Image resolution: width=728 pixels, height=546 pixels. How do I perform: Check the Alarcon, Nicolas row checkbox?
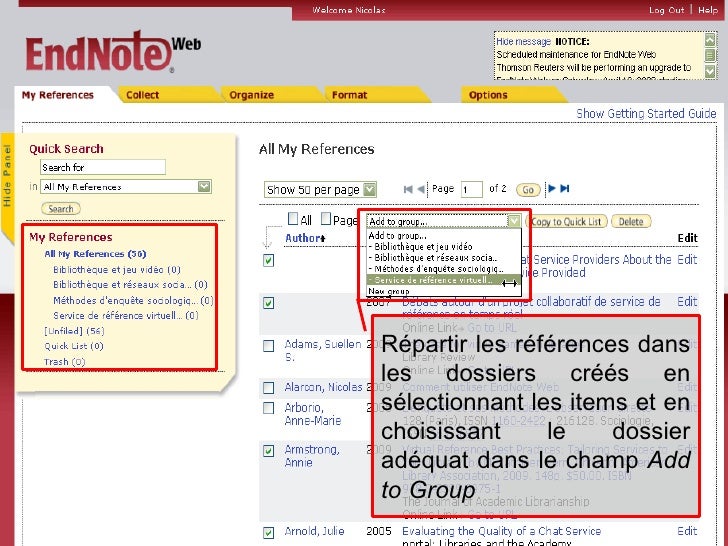(268, 388)
